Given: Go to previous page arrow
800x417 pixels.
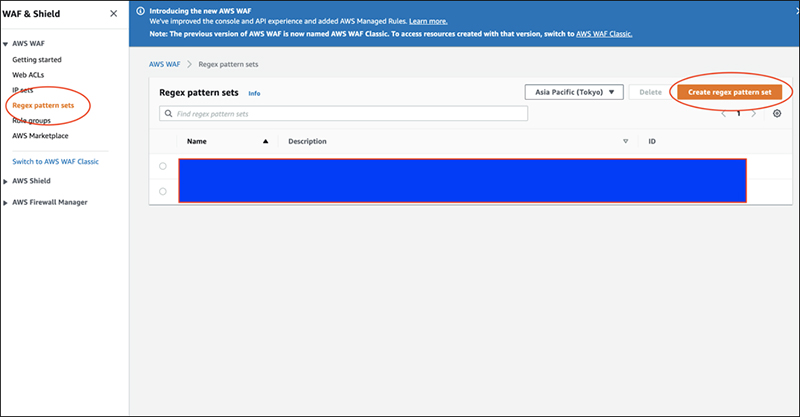Looking at the screenshot, I should pyautogui.click(x=723, y=114).
